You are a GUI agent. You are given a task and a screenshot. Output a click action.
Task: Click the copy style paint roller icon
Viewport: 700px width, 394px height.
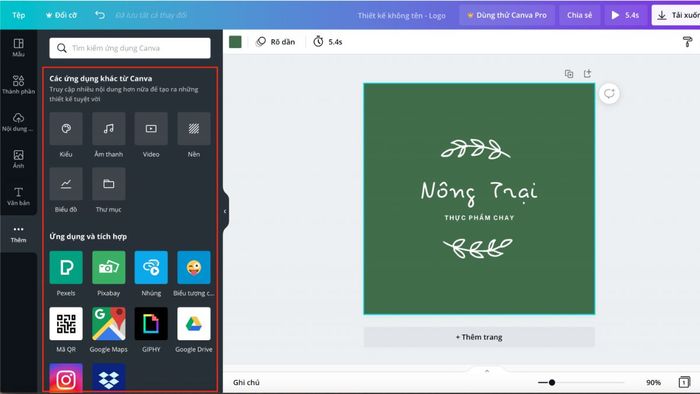(688, 42)
